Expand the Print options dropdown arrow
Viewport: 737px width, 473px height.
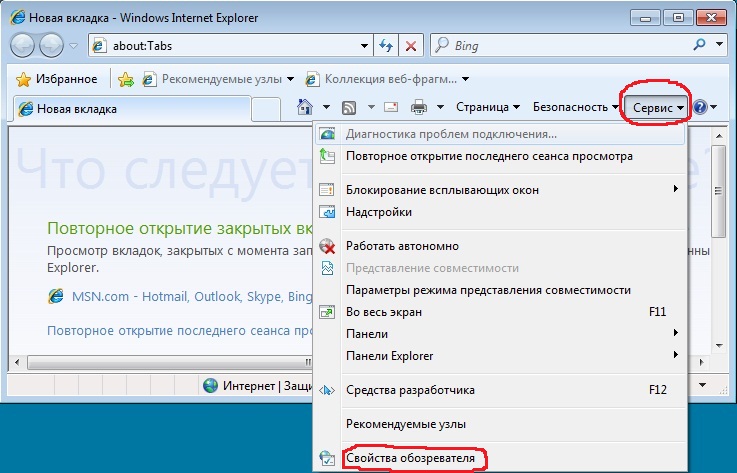(440, 107)
